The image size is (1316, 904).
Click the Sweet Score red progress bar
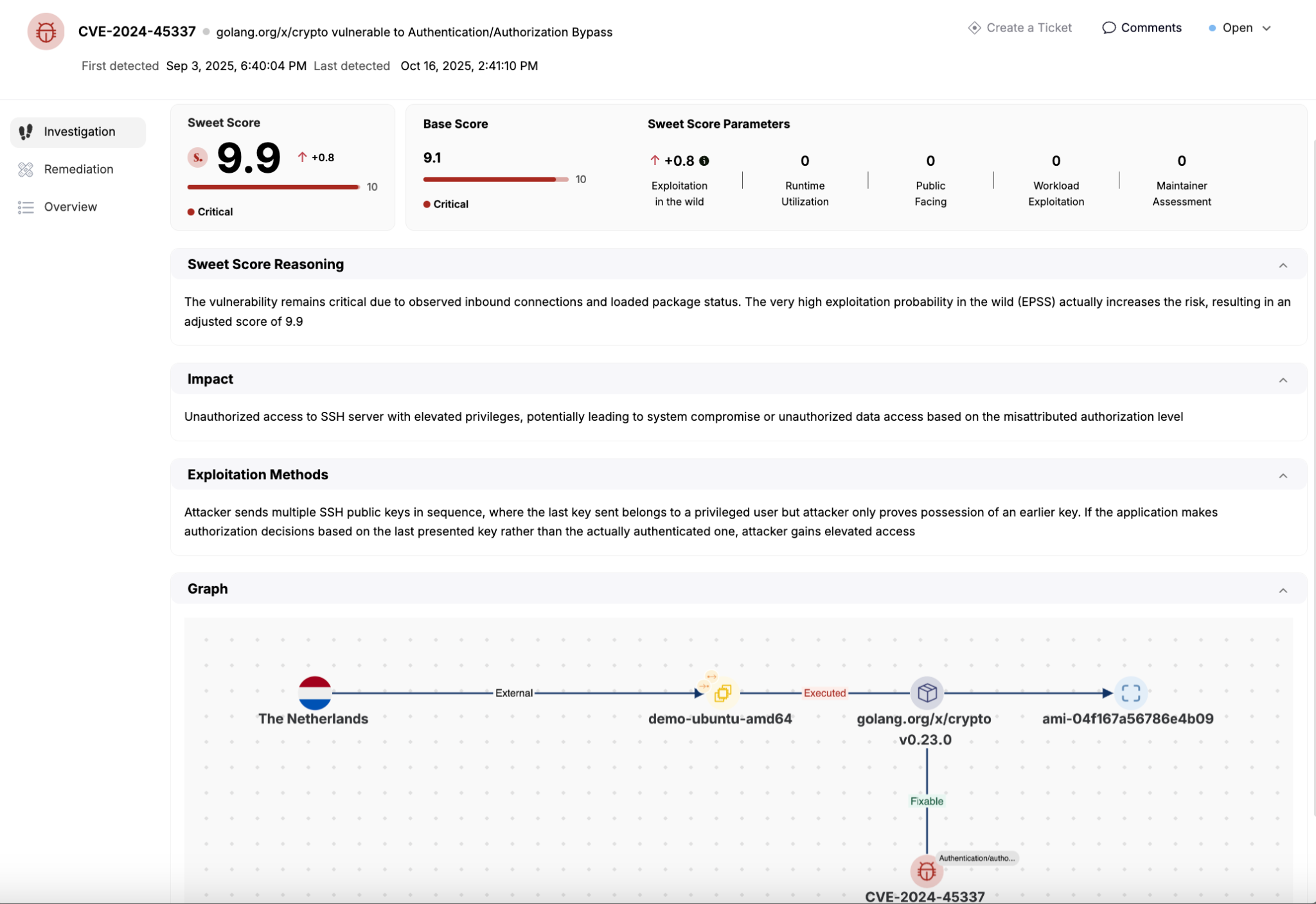click(x=273, y=187)
